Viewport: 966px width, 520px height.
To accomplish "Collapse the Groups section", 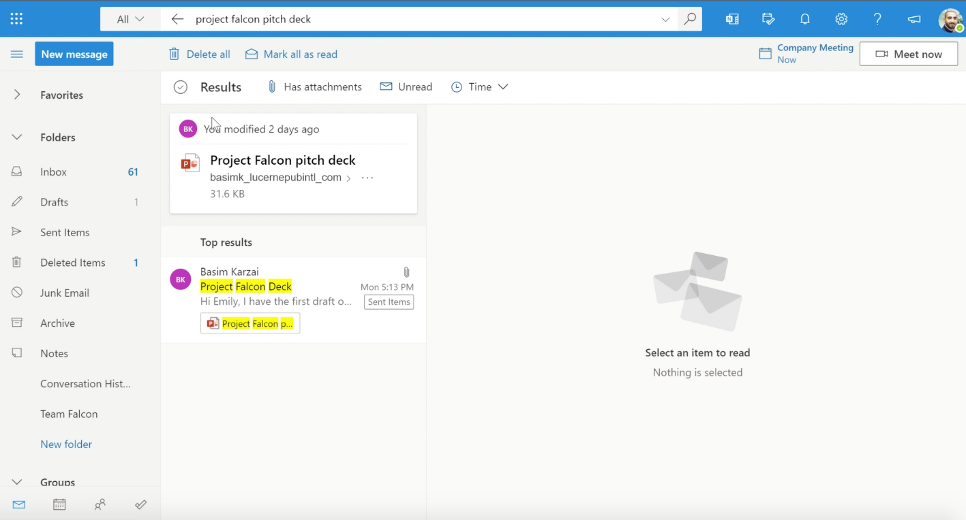I will click(17, 482).
